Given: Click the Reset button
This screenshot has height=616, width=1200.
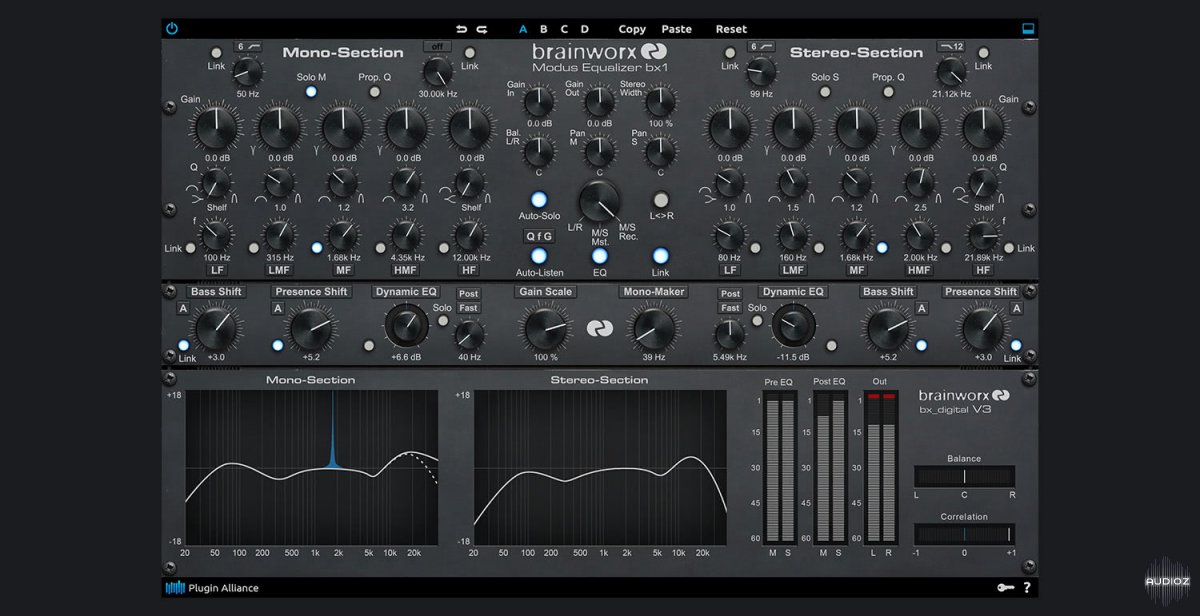Looking at the screenshot, I should point(731,29).
